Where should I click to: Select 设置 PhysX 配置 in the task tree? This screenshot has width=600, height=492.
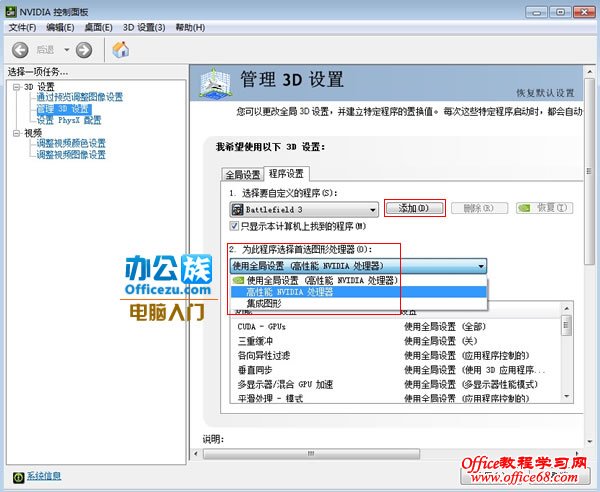tap(69, 121)
